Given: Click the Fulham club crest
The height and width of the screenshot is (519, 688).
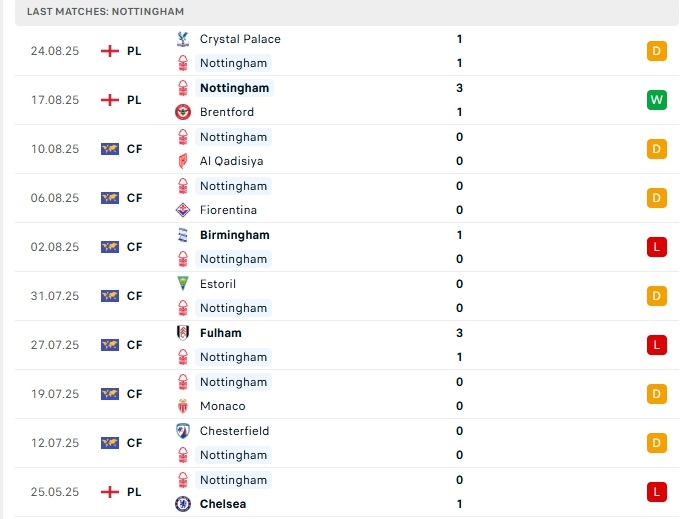Looking at the screenshot, I should (x=182, y=333).
